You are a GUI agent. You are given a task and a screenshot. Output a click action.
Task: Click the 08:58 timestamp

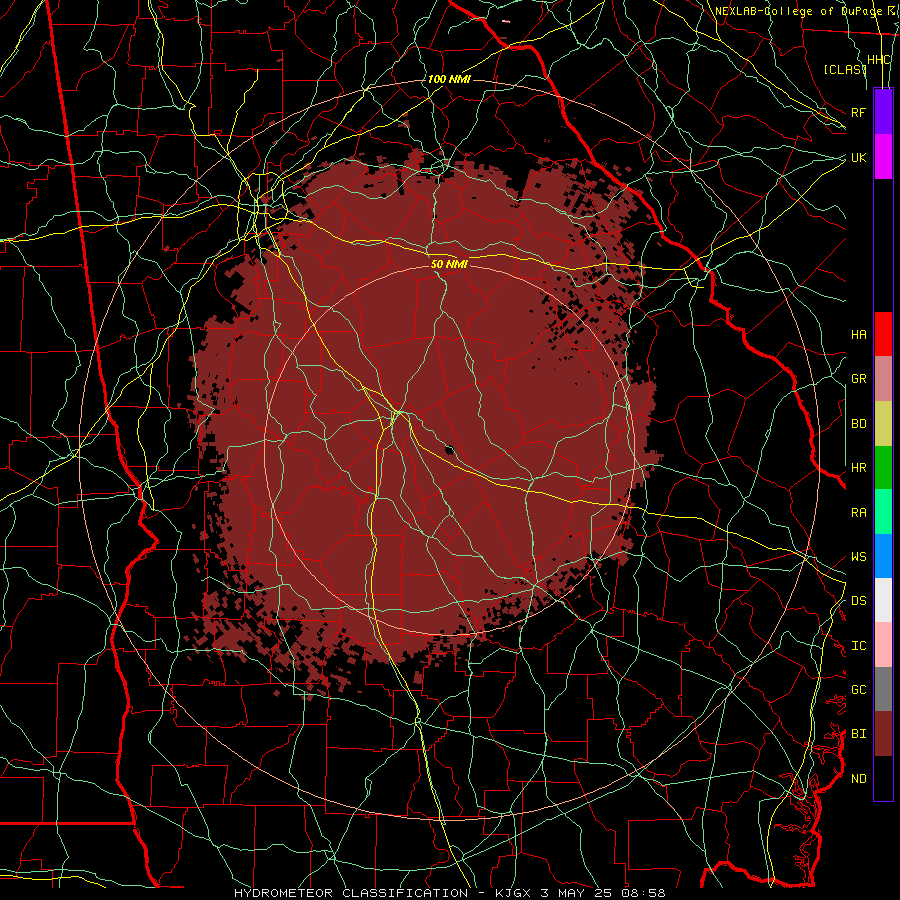(x=645, y=893)
